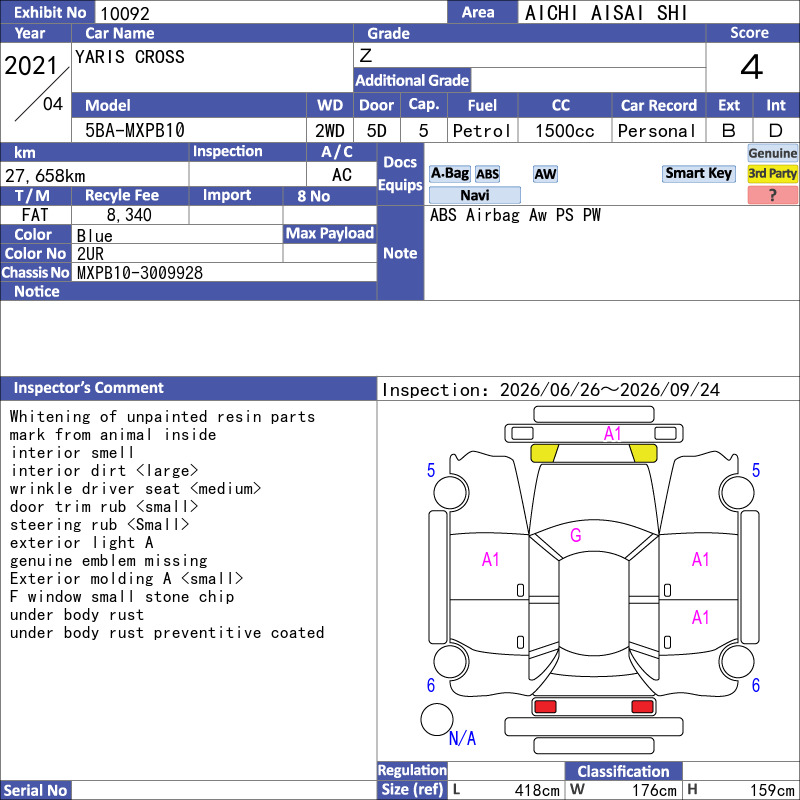The height and width of the screenshot is (800, 800).
Task: Click interior grade D
Action: point(775,131)
